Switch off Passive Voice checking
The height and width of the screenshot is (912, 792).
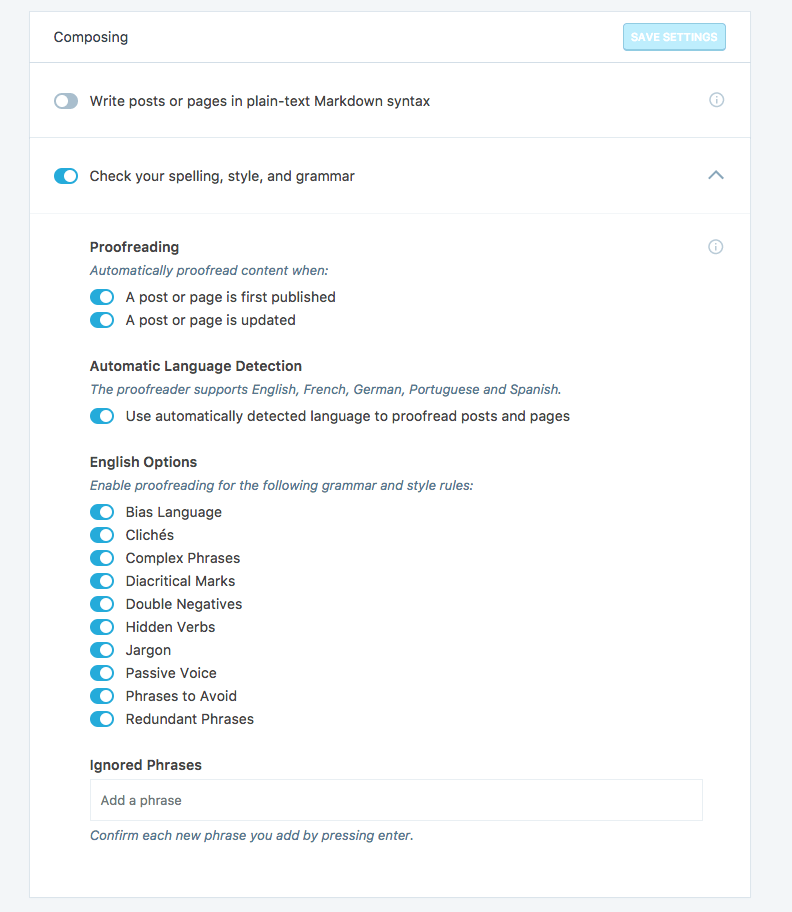click(102, 673)
